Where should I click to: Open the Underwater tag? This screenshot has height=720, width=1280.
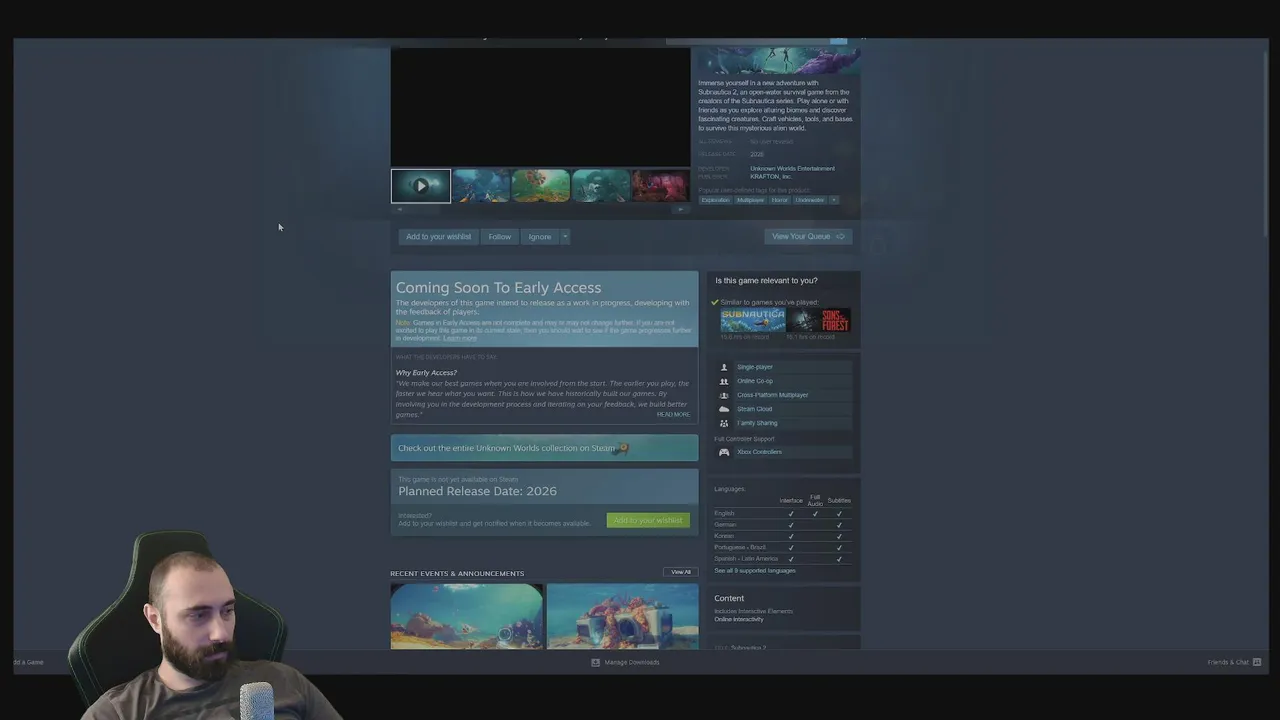coord(809,200)
